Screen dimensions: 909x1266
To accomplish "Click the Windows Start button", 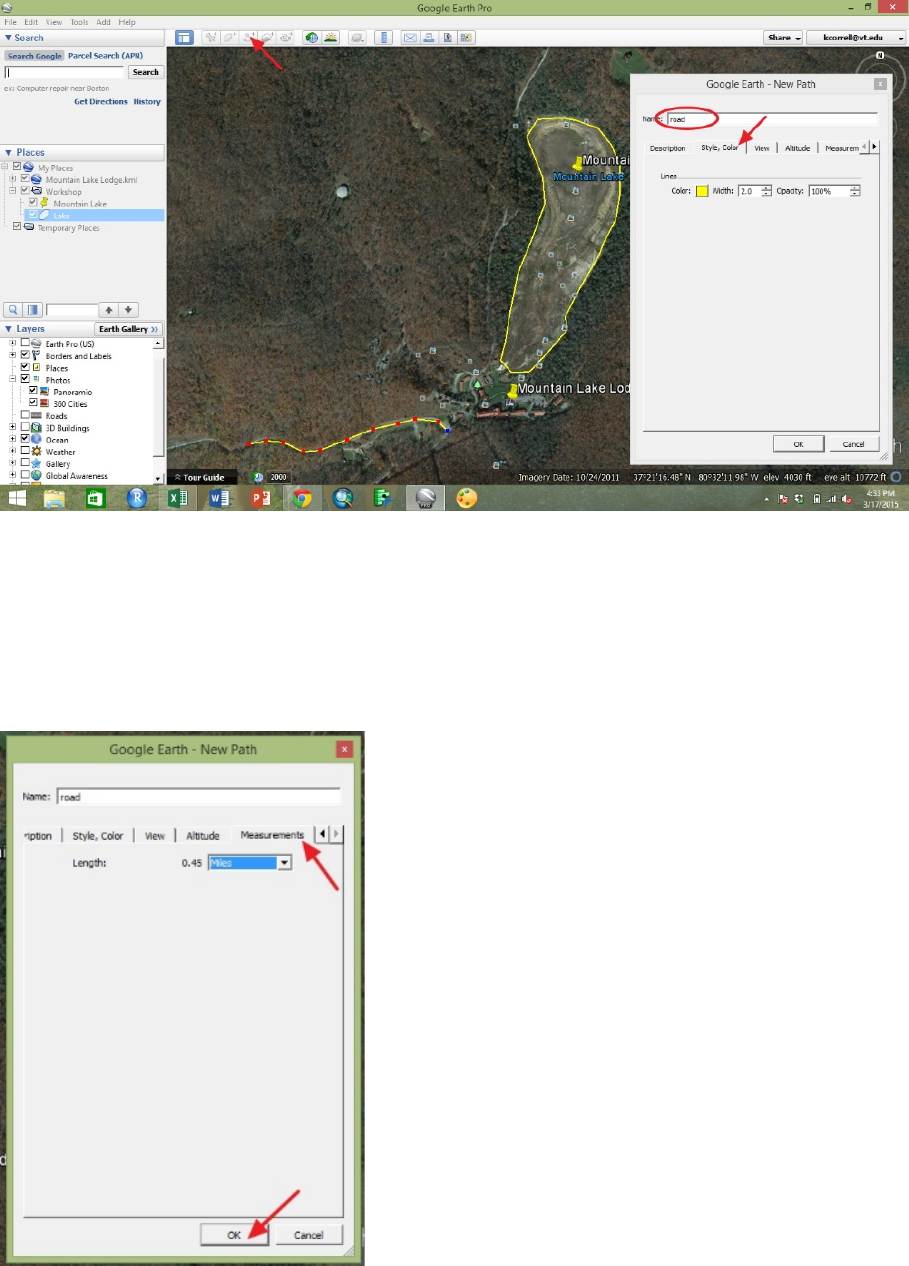I will coord(18,498).
